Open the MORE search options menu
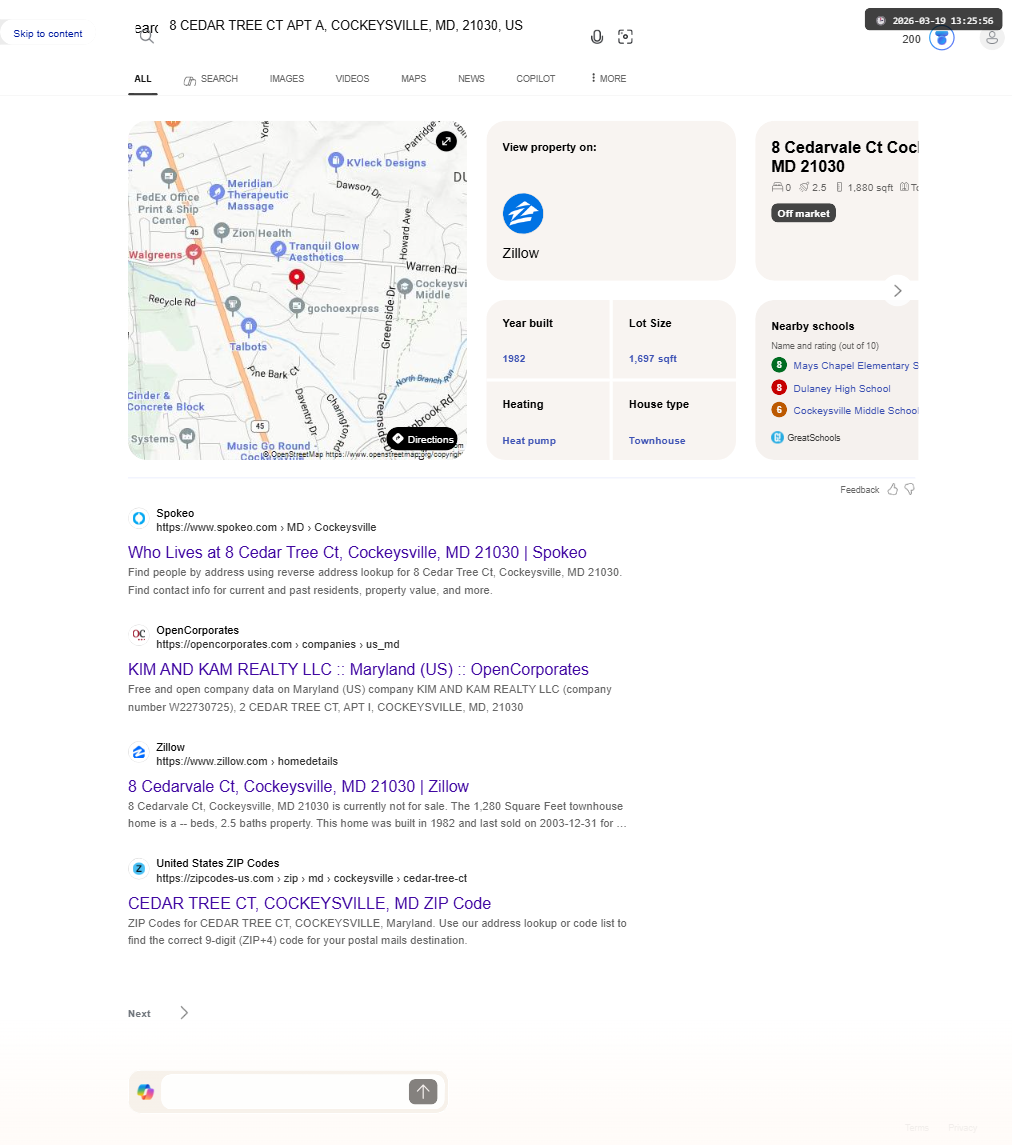Image resolution: width=1012 pixels, height=1145 pixels. pyautogui.click(x=608, y=78)
